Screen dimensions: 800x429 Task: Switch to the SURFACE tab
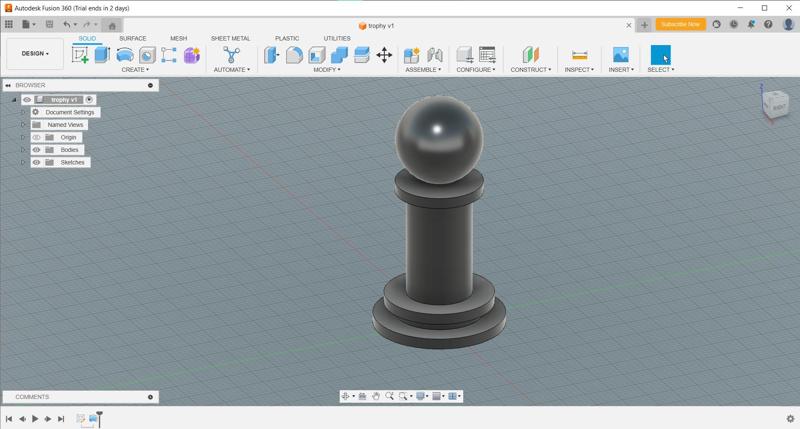(132, 38)
